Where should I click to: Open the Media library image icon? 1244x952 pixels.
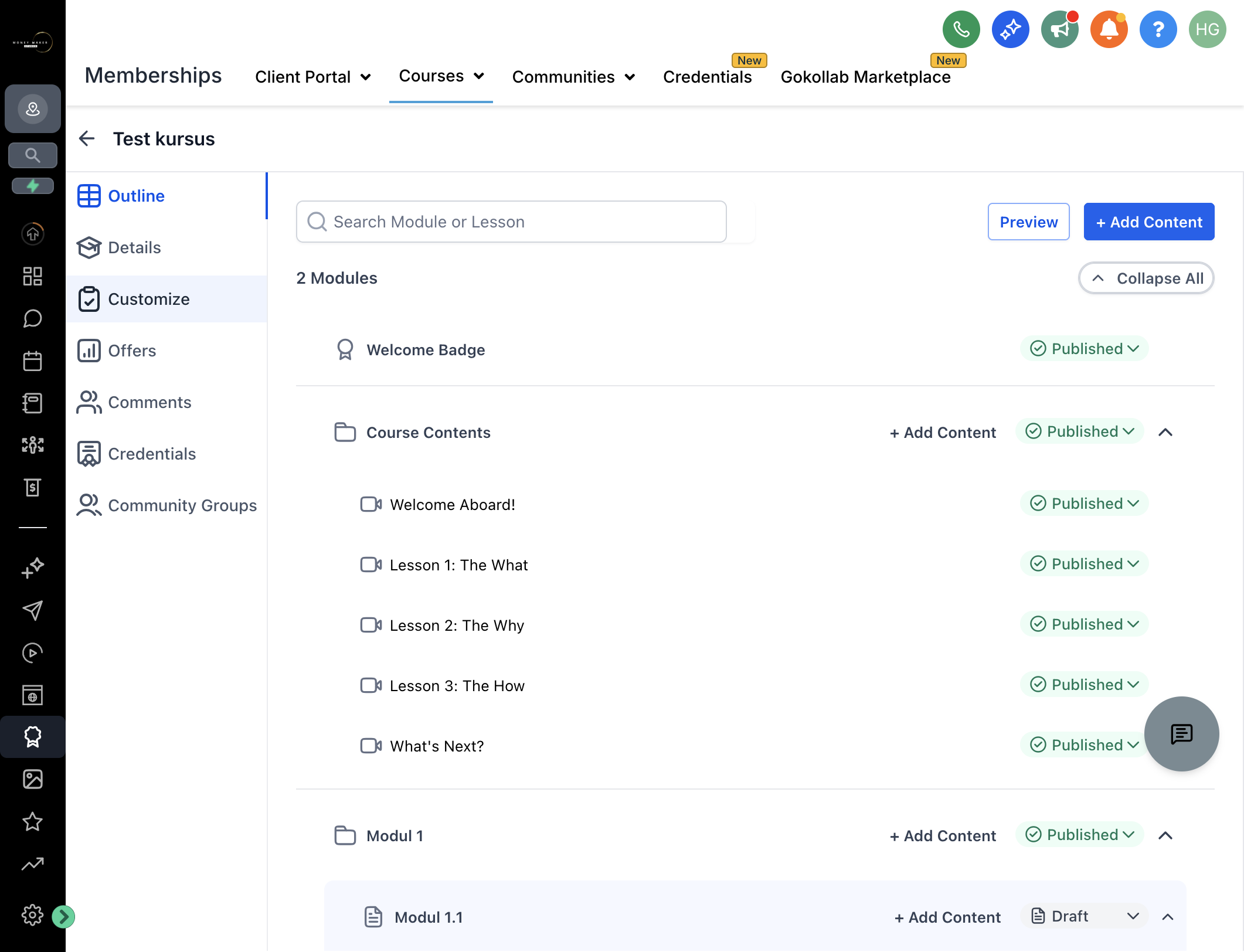pyautogui.click(x=33, y=779)
